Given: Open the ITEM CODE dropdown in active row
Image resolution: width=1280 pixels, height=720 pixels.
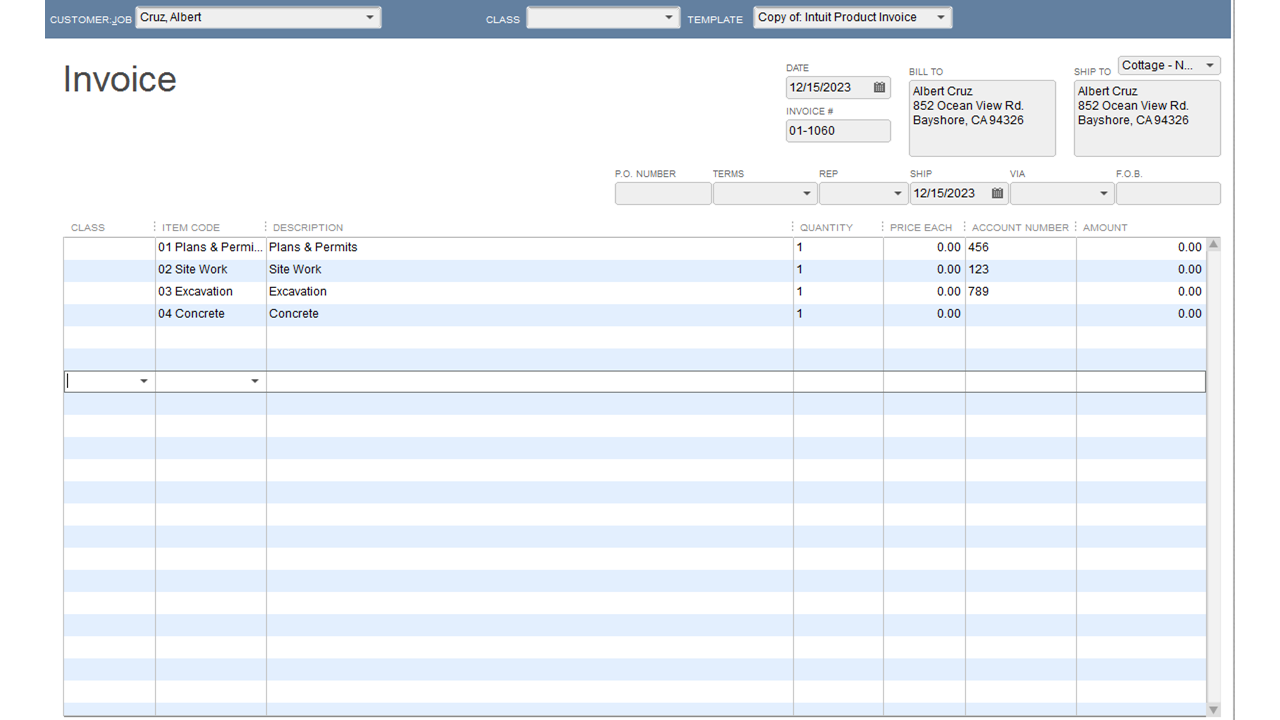Looking at the screenshot, I should point(255,380).
